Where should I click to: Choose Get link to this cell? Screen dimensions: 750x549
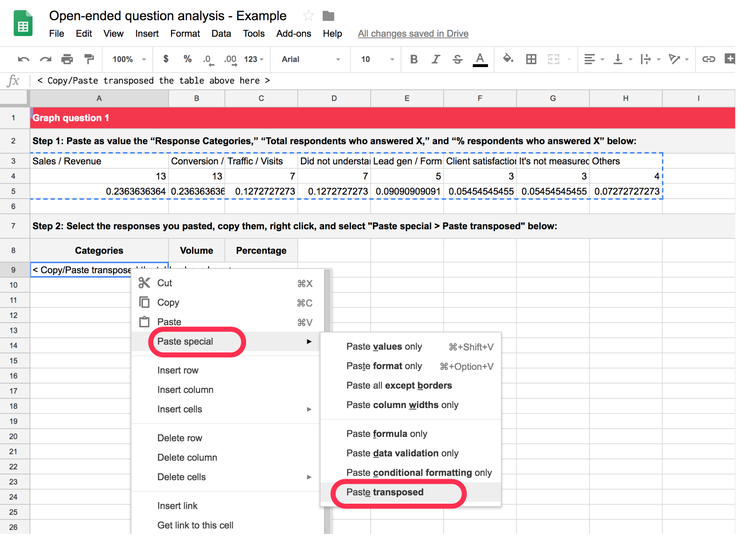point(225,525)
